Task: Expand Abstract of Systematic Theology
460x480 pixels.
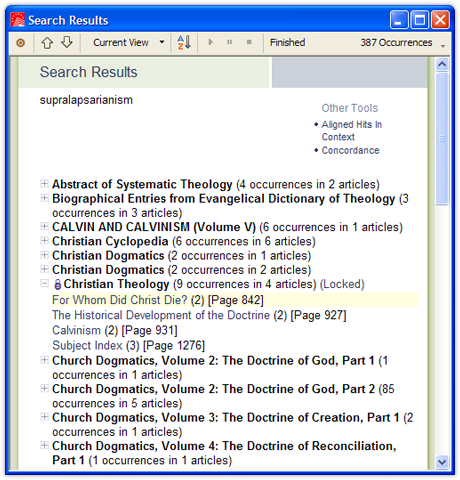Action: click(44, 183)
